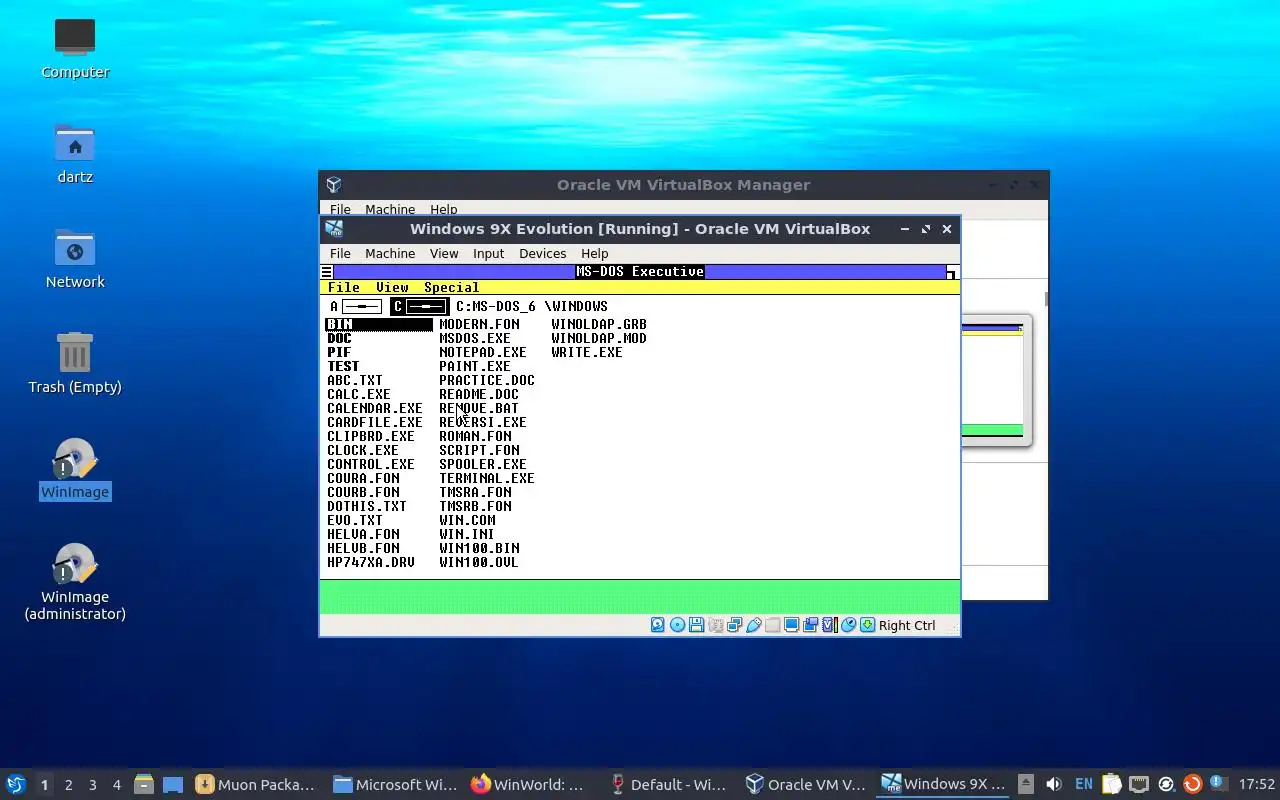
Task: Open Help menu in VirtualBox Manager window
Action: tap(444, 209)
